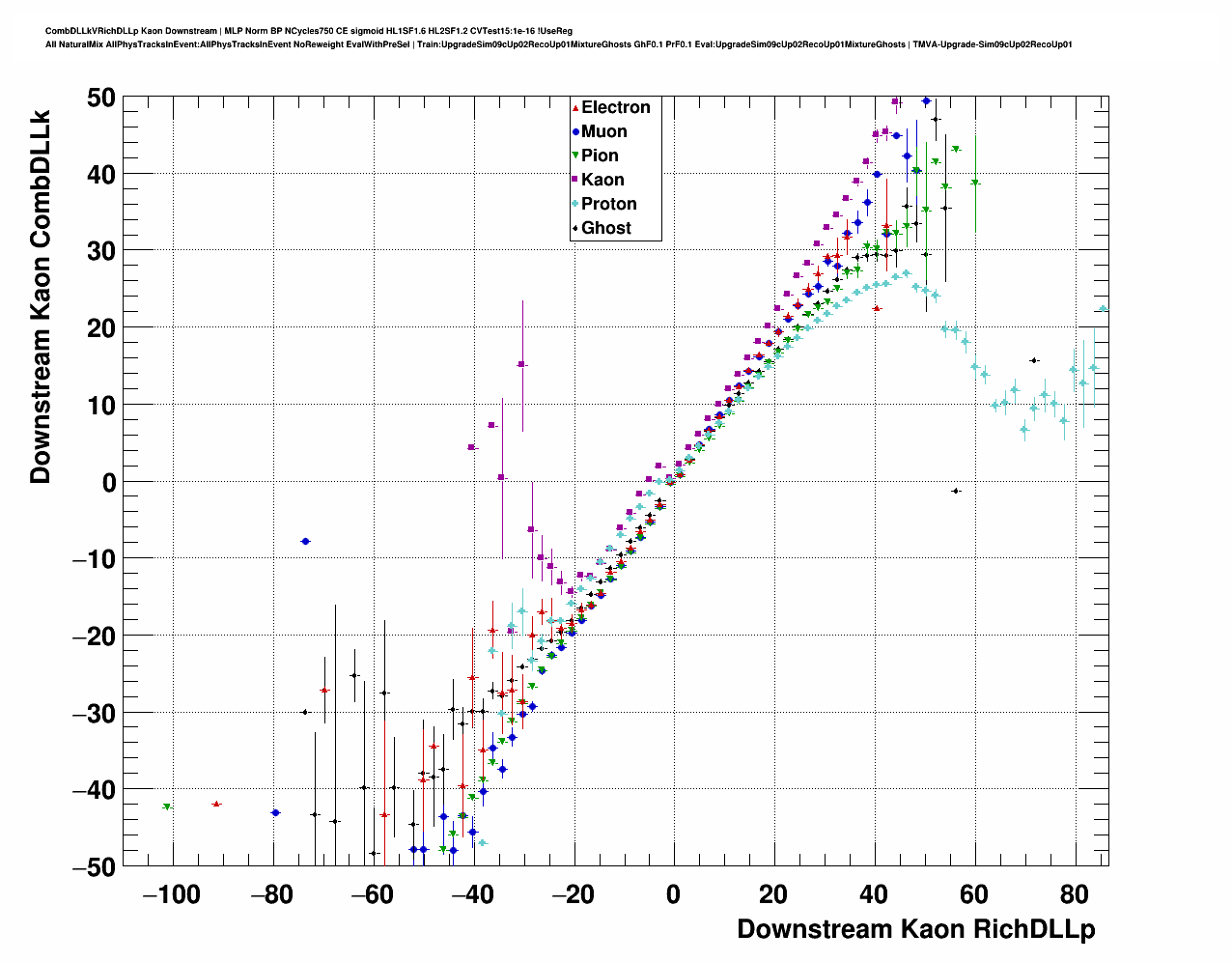The image size is (1232, 962).
Task: Click the purple square Kaon legend marker
Action: pos(575,180)
